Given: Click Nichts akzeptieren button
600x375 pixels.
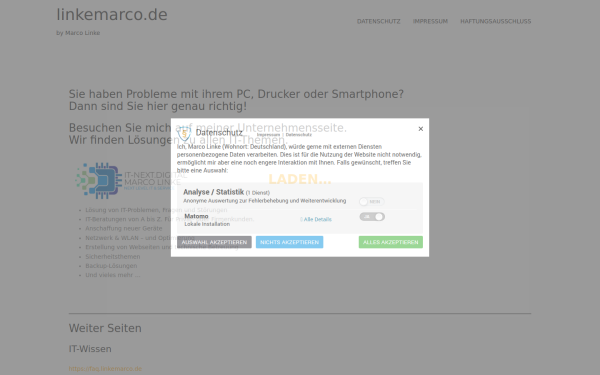Looking at the screenshot, I should pos(289,242).
